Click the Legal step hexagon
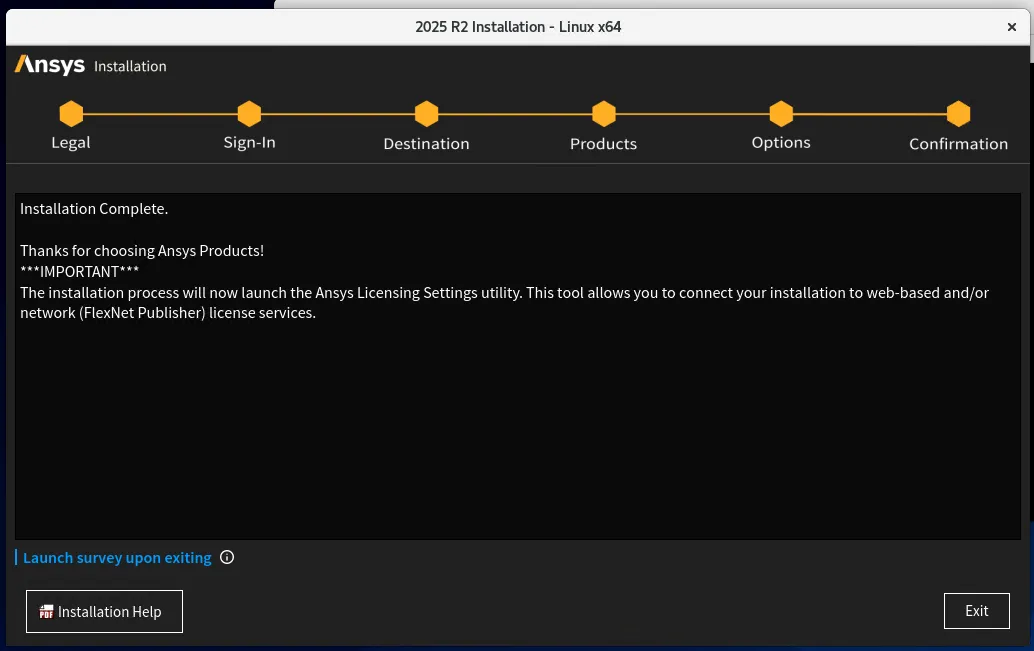Image resolution: width=1034 pixels, height=651 pixels. [x=71, y=113]
